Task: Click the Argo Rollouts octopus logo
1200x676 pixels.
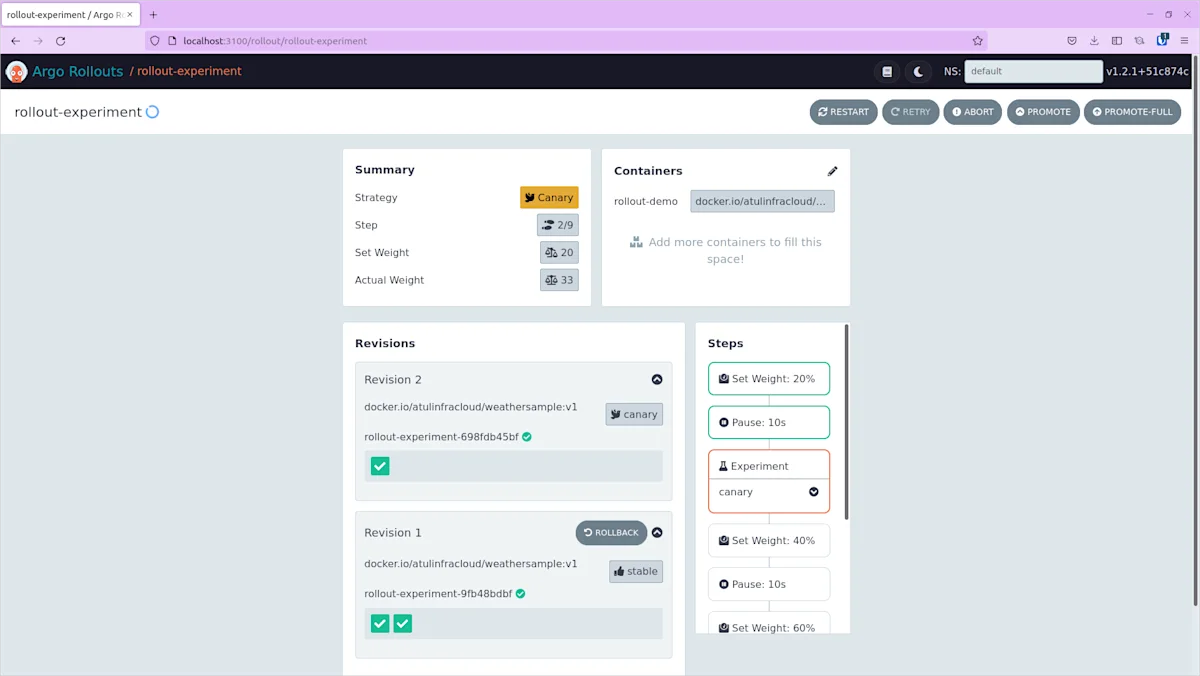Action: (16, 71)
